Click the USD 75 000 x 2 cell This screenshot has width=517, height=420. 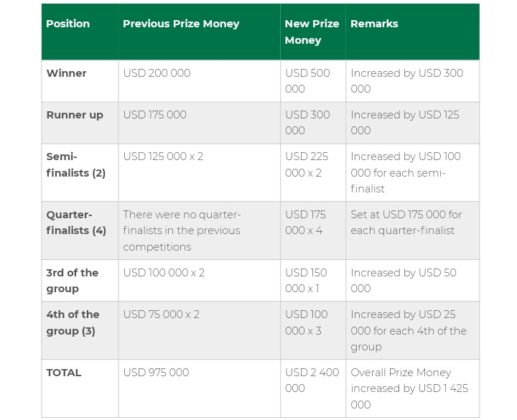point(161,314)
